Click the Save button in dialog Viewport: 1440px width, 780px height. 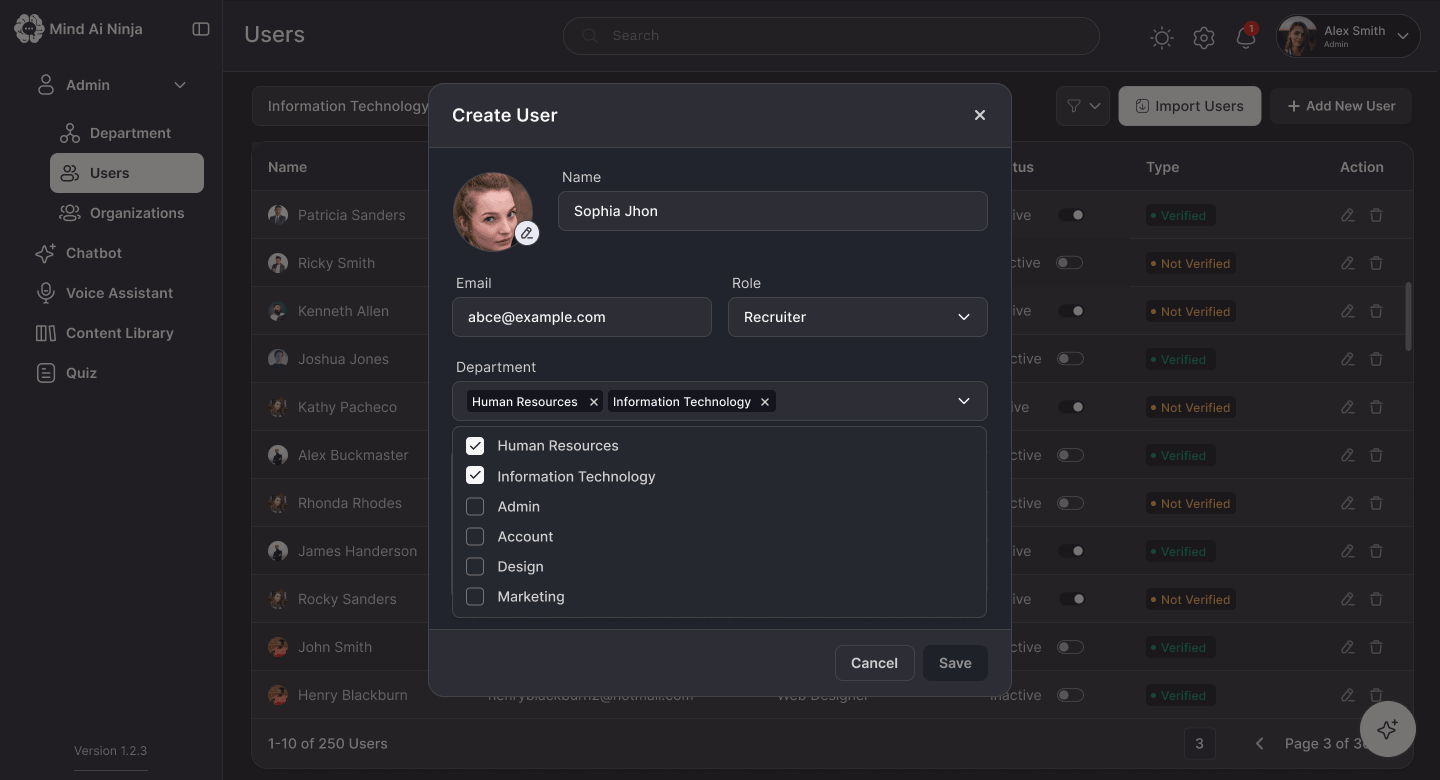tap(955, 663)
